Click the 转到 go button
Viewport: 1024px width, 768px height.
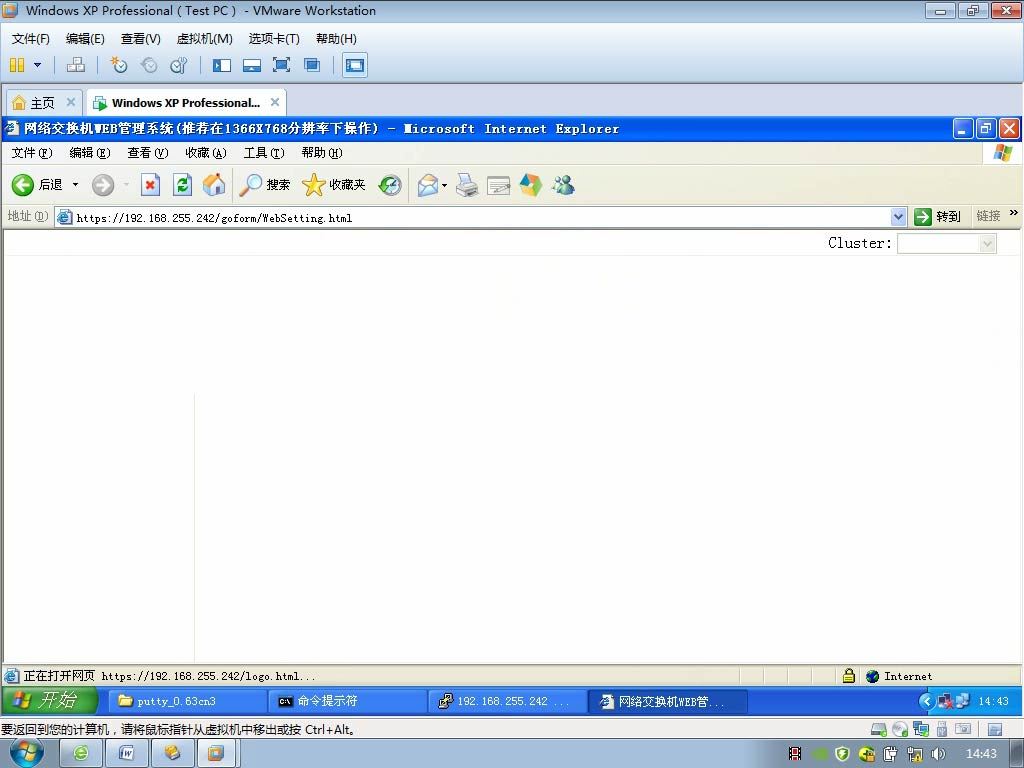point(938,217)
